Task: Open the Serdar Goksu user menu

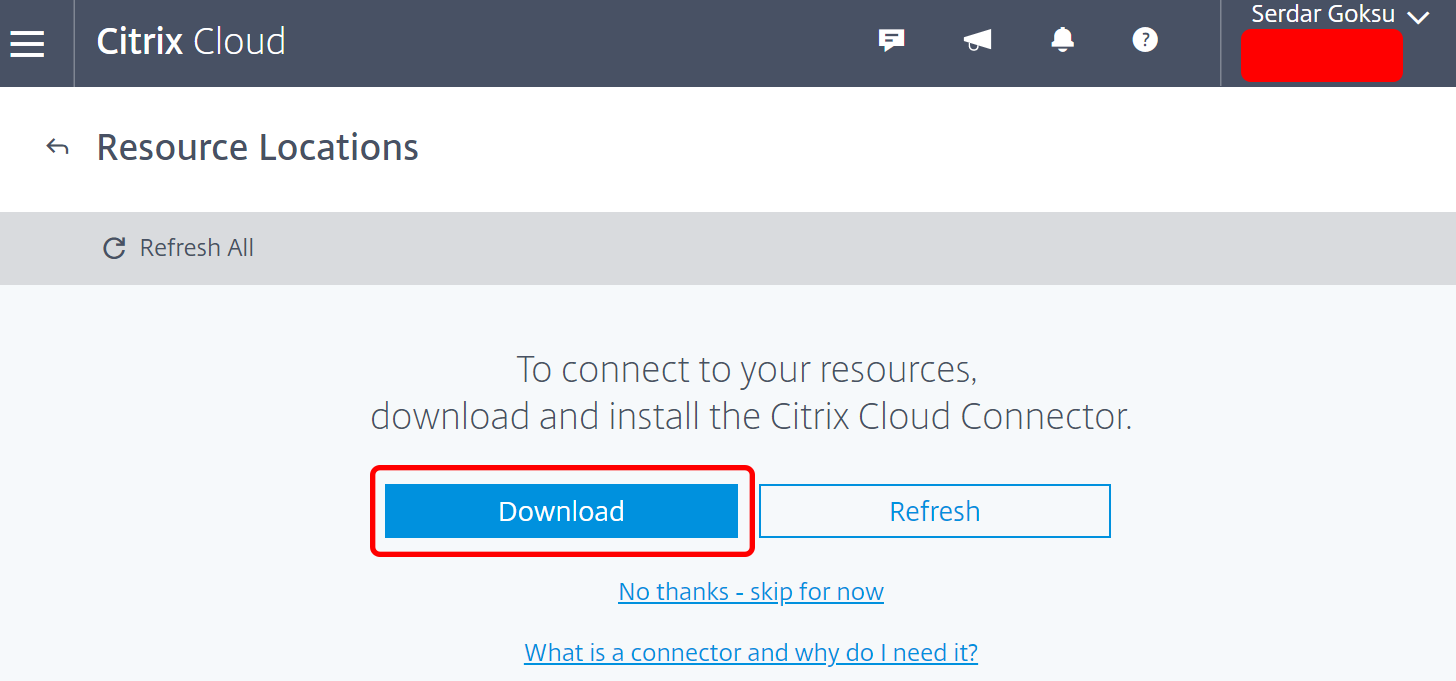Action: point(1322,15)
